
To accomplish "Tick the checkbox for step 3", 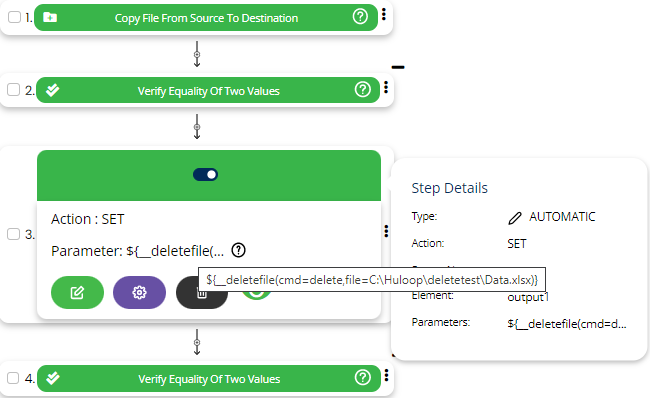I will tap(14, 234).
